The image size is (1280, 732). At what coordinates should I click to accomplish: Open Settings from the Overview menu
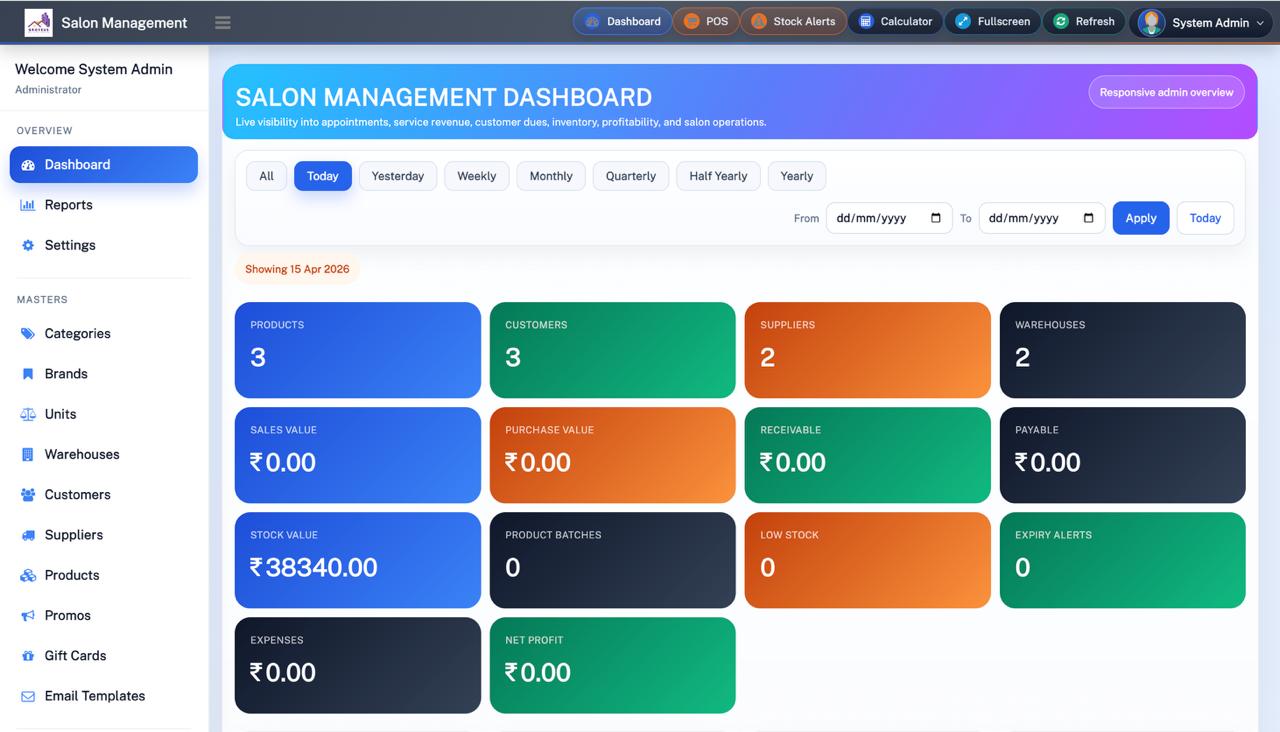69,244
